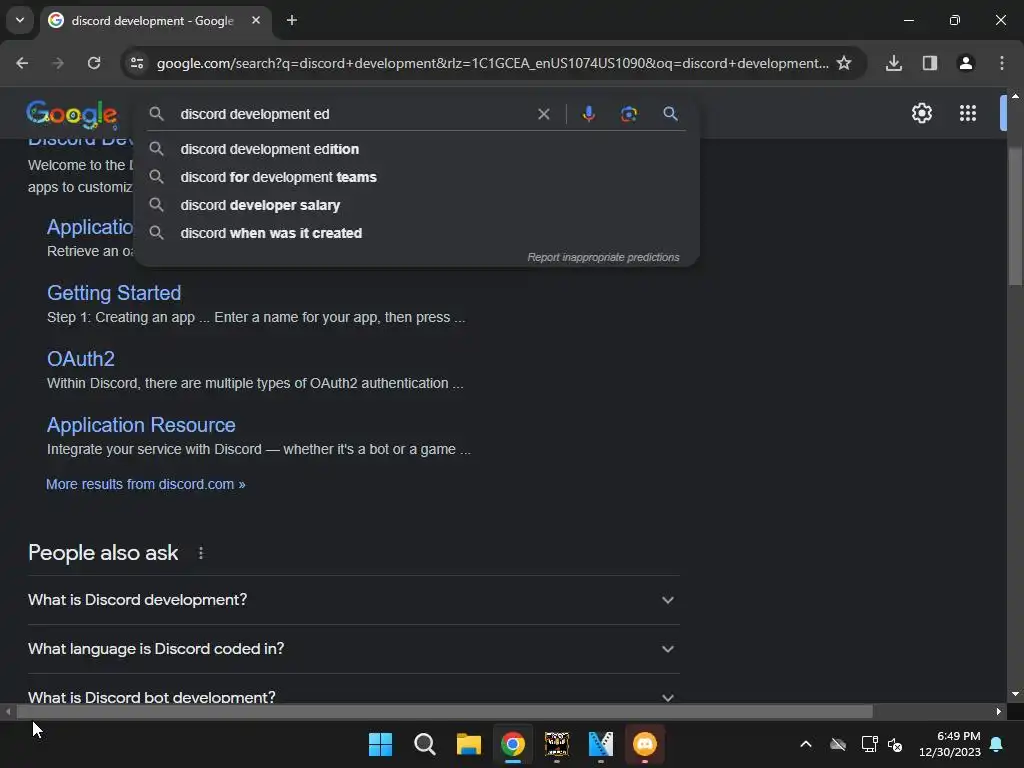Go back to the previous page
This screenshot has height=768, width=1024.
click(22, 63)
